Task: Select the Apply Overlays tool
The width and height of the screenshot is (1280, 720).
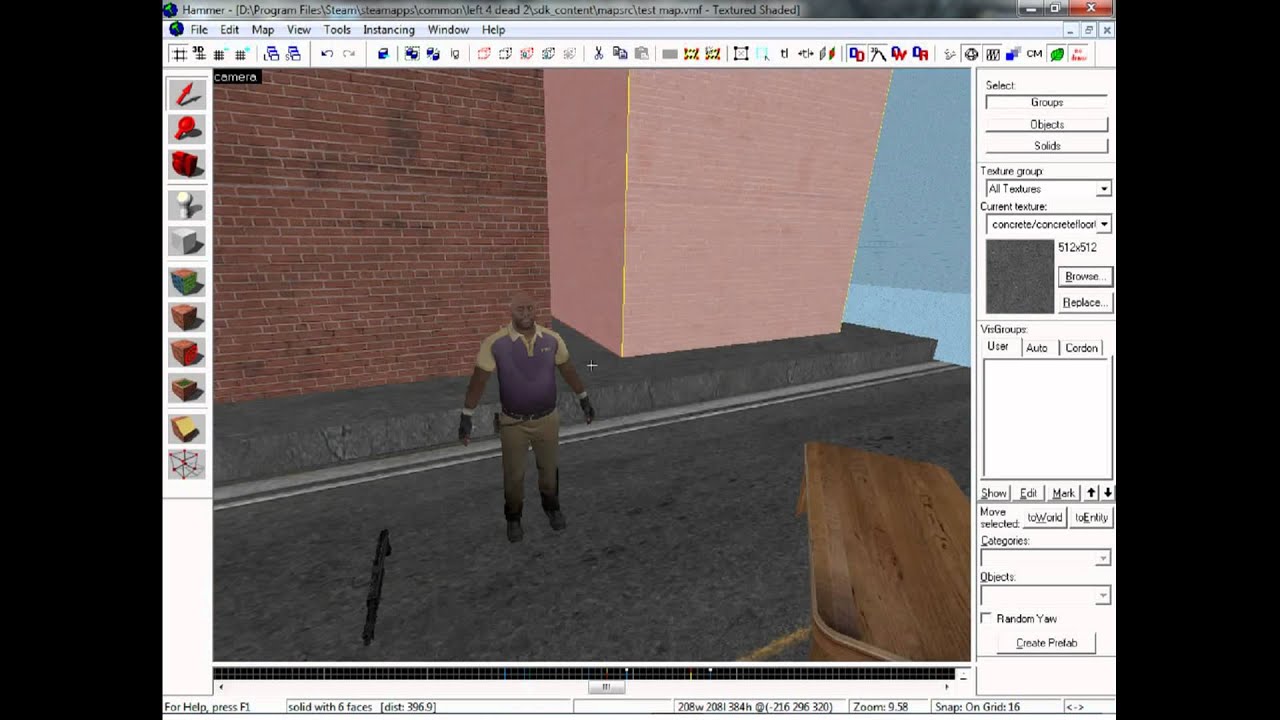Action: (x=187, y=388)
